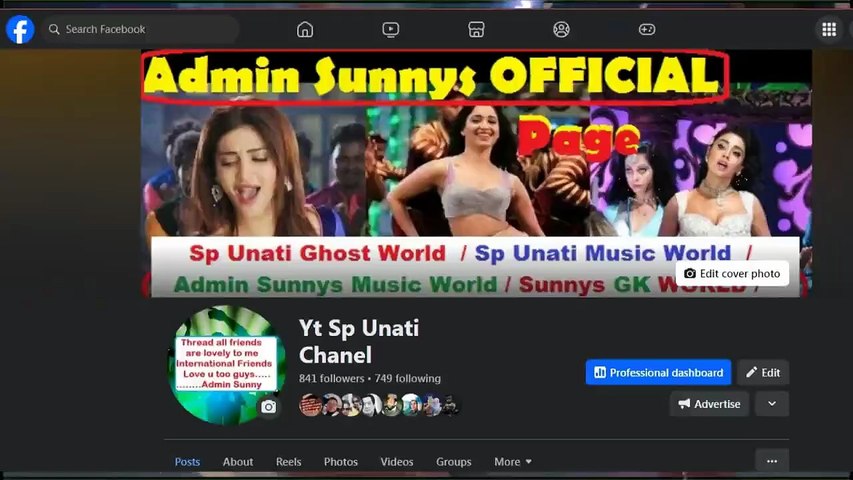Click Edit cover photo button
Viewport: 853px width, 480px height.
tap(732, 274)
